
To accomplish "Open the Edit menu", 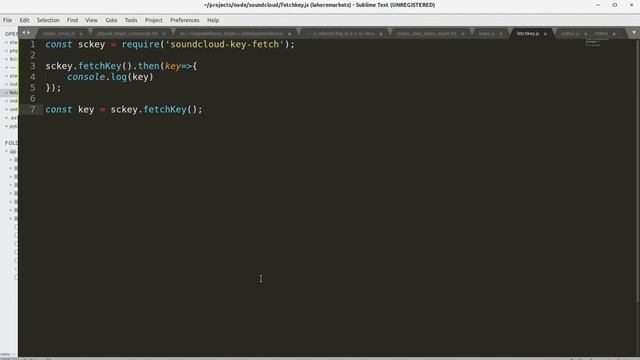I will coord(24,20).
